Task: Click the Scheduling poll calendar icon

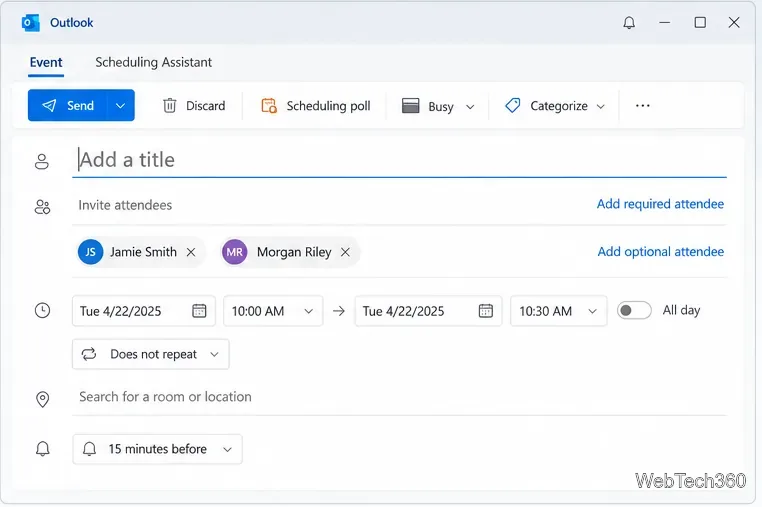Action: [x=269, y=105]
